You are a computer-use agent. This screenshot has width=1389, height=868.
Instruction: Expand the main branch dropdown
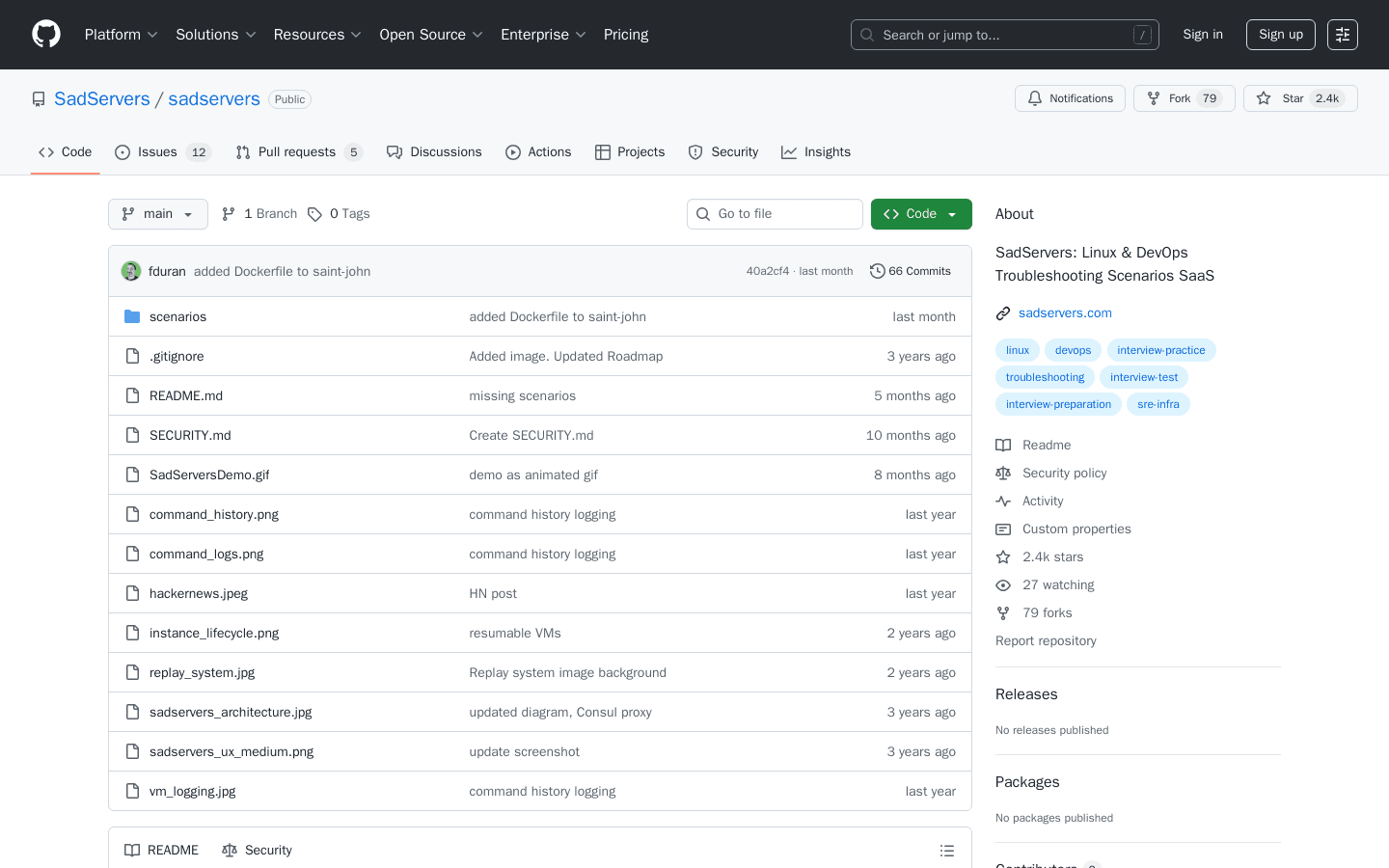[157, 213]
